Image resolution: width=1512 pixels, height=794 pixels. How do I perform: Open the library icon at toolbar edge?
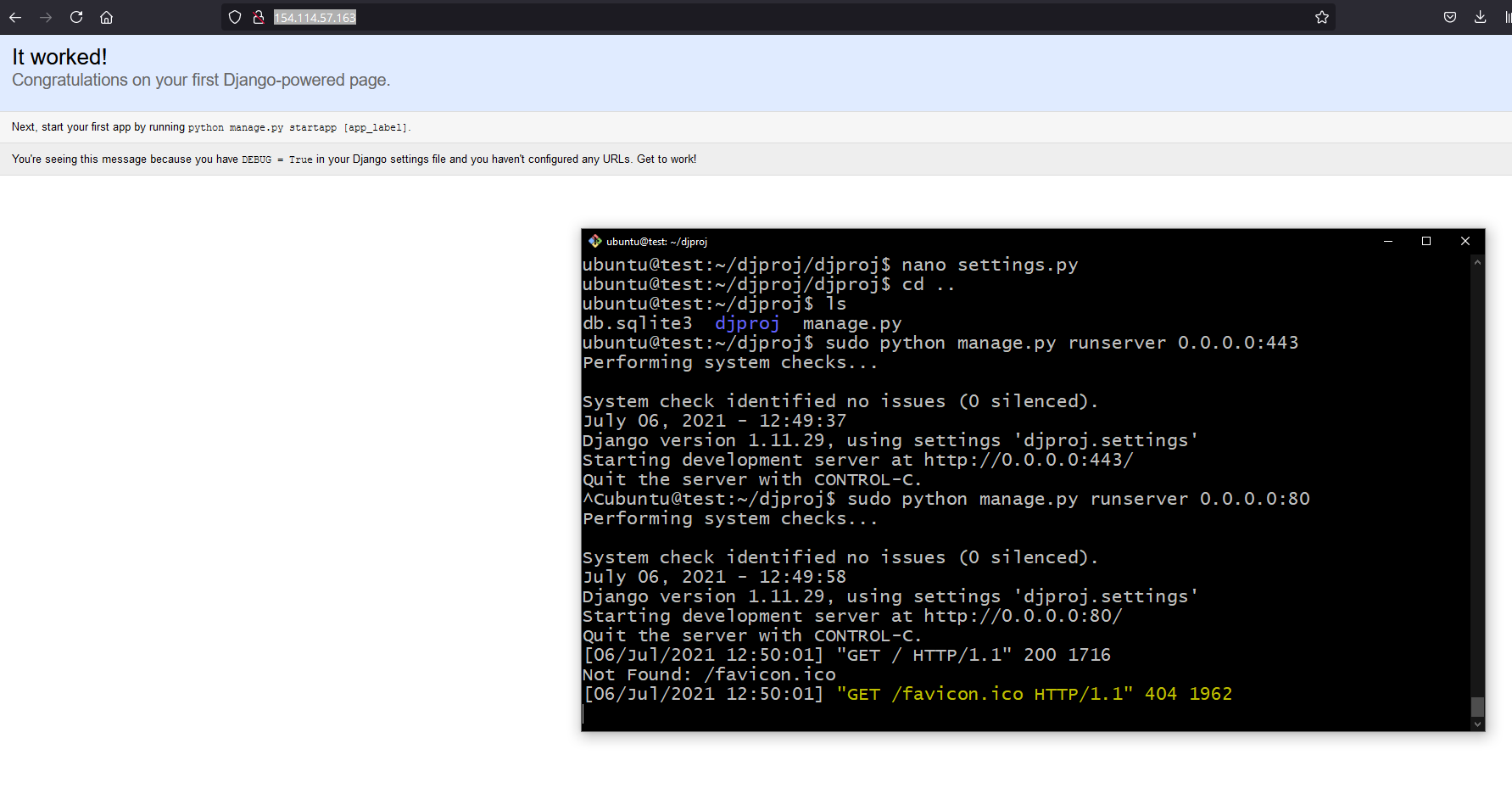(1508, 17)
